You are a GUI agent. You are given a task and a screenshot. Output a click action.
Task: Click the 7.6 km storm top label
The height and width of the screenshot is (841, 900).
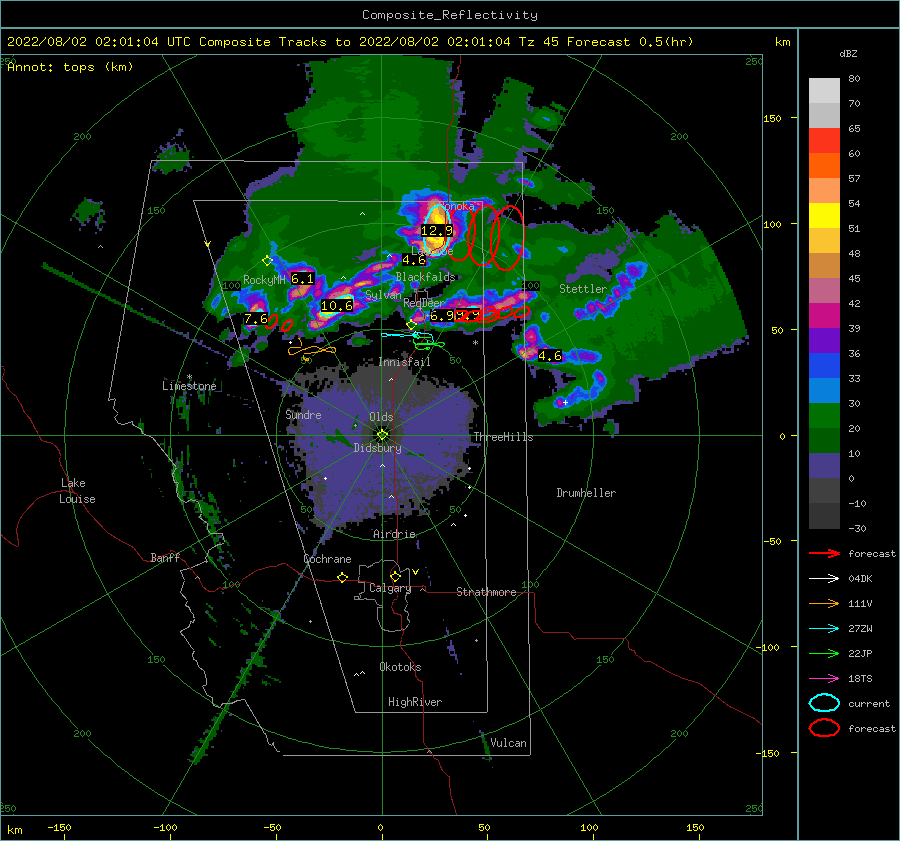[256, 319]
